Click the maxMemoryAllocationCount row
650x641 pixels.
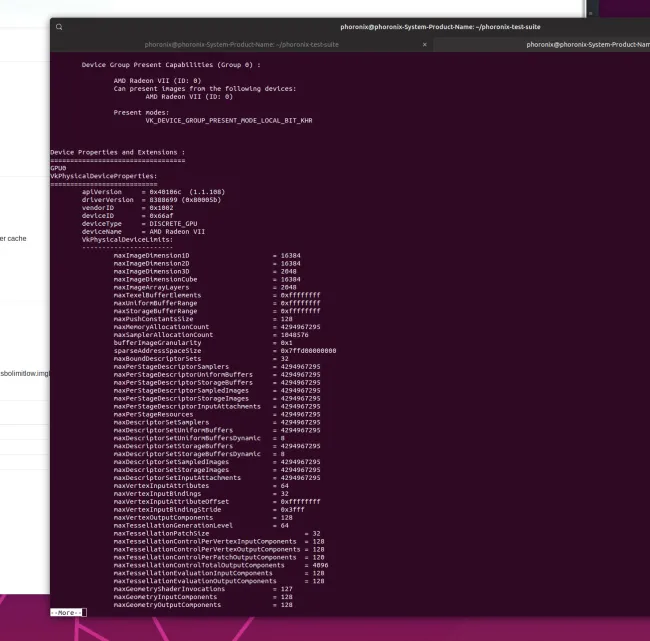point(217,327)
